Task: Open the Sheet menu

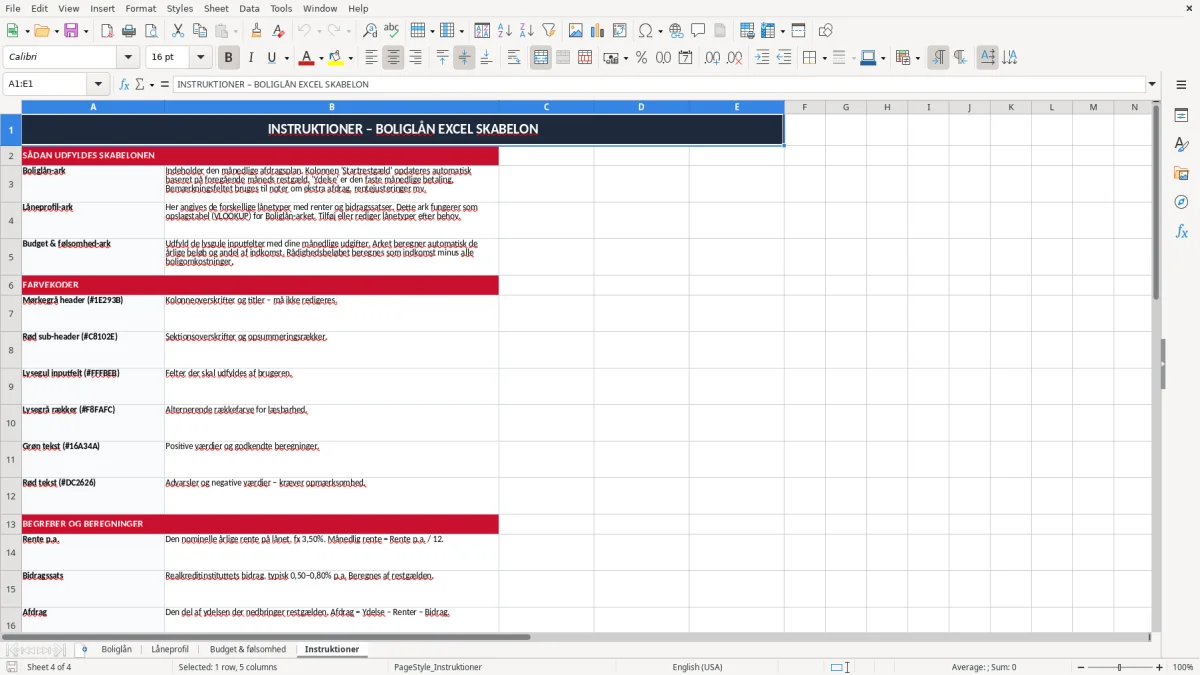Action: click(217, 8)
